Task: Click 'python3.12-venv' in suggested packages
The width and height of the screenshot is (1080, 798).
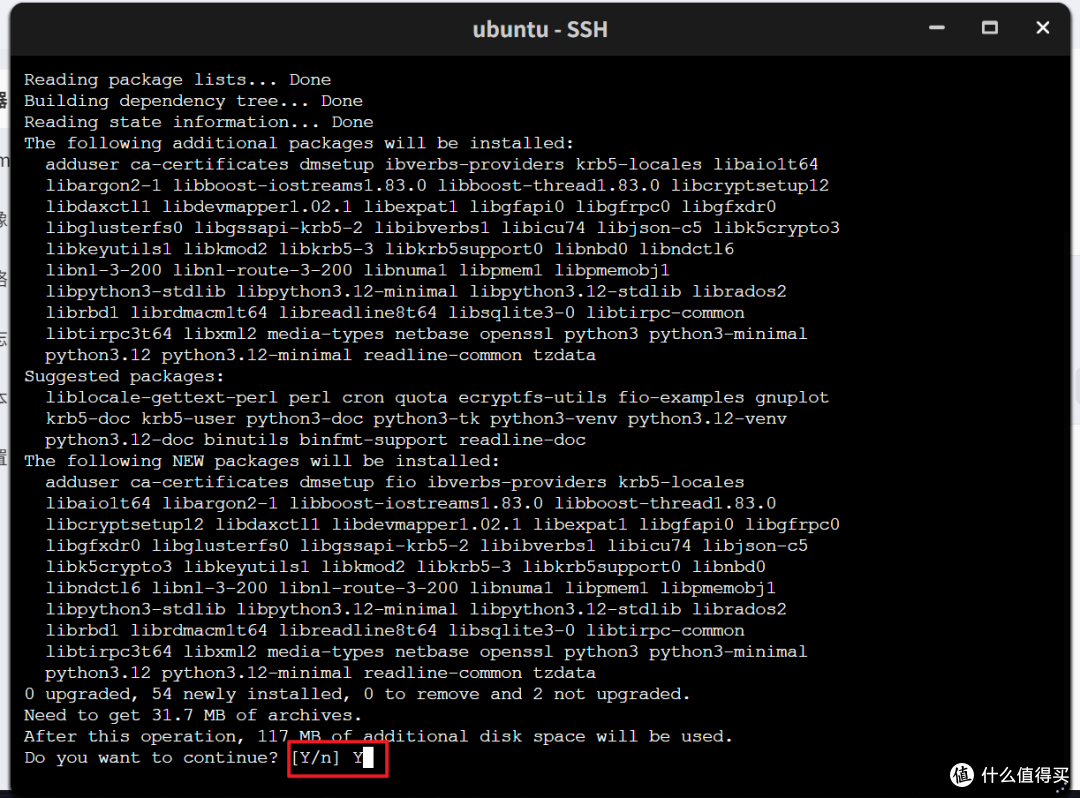Action: (x=707, y=419)
